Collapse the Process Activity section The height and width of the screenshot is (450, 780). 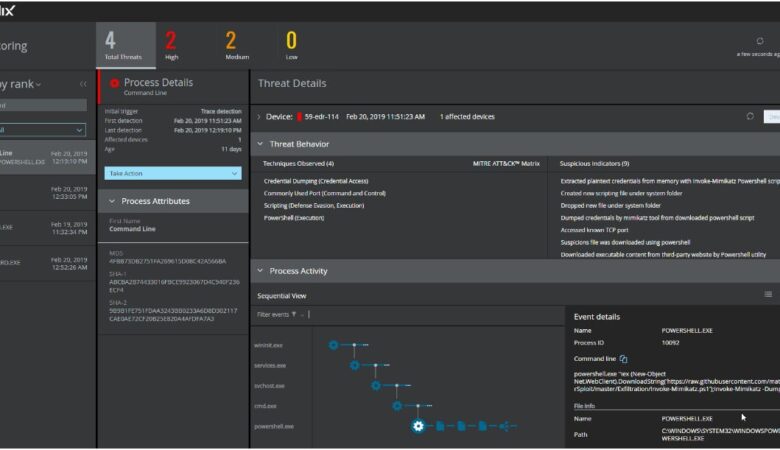[x=261, y=271]
